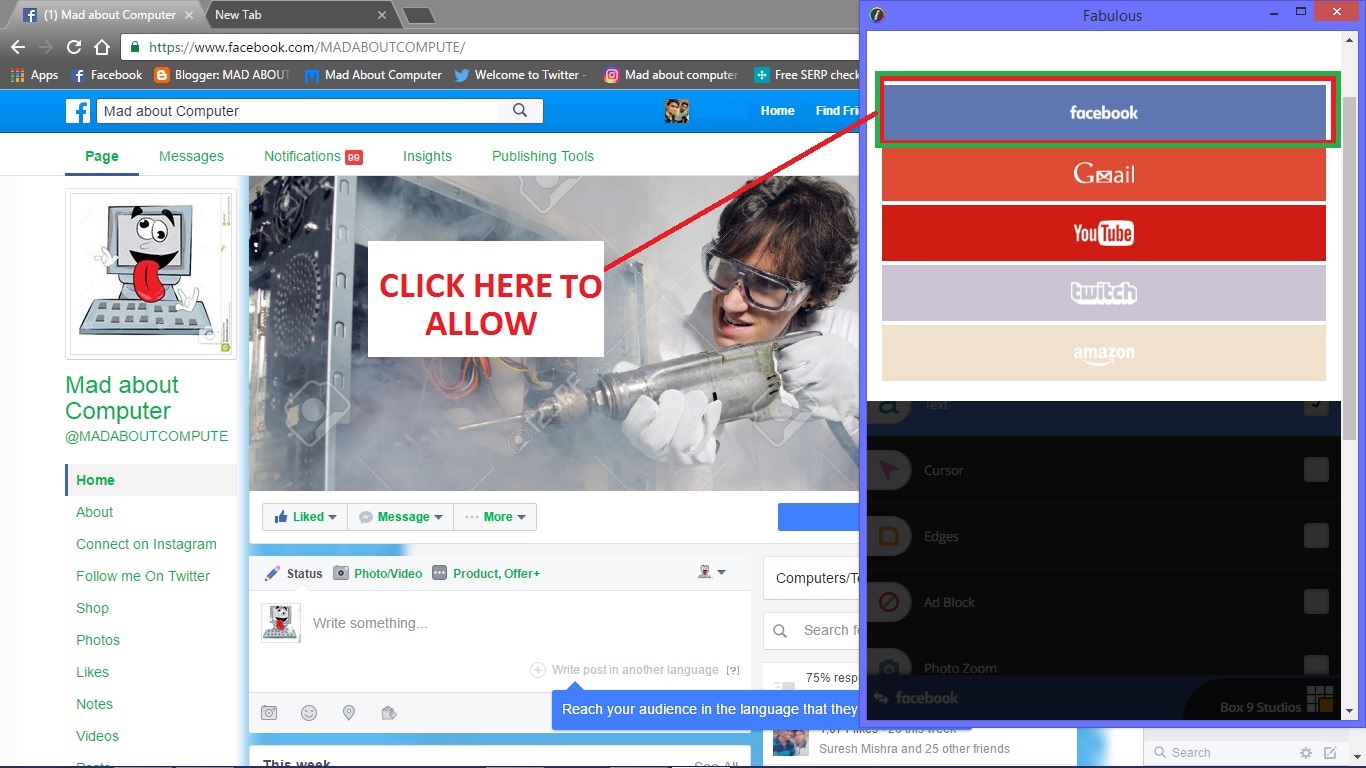The image size is (1366, 768).
Task: Open the More dropdown under the cover photo
Action: [495, 517]
